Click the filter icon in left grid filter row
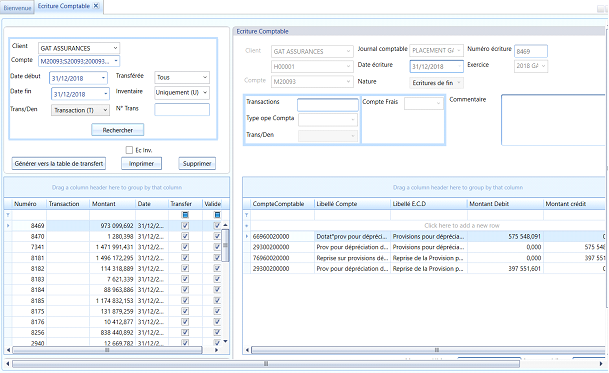The height and width of the screenshot is (373, 609). point(8,215)
